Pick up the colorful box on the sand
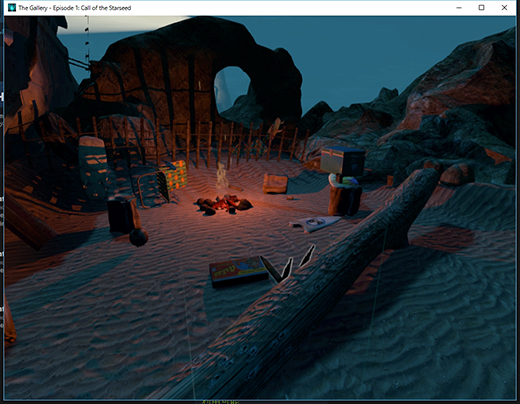 239,271
